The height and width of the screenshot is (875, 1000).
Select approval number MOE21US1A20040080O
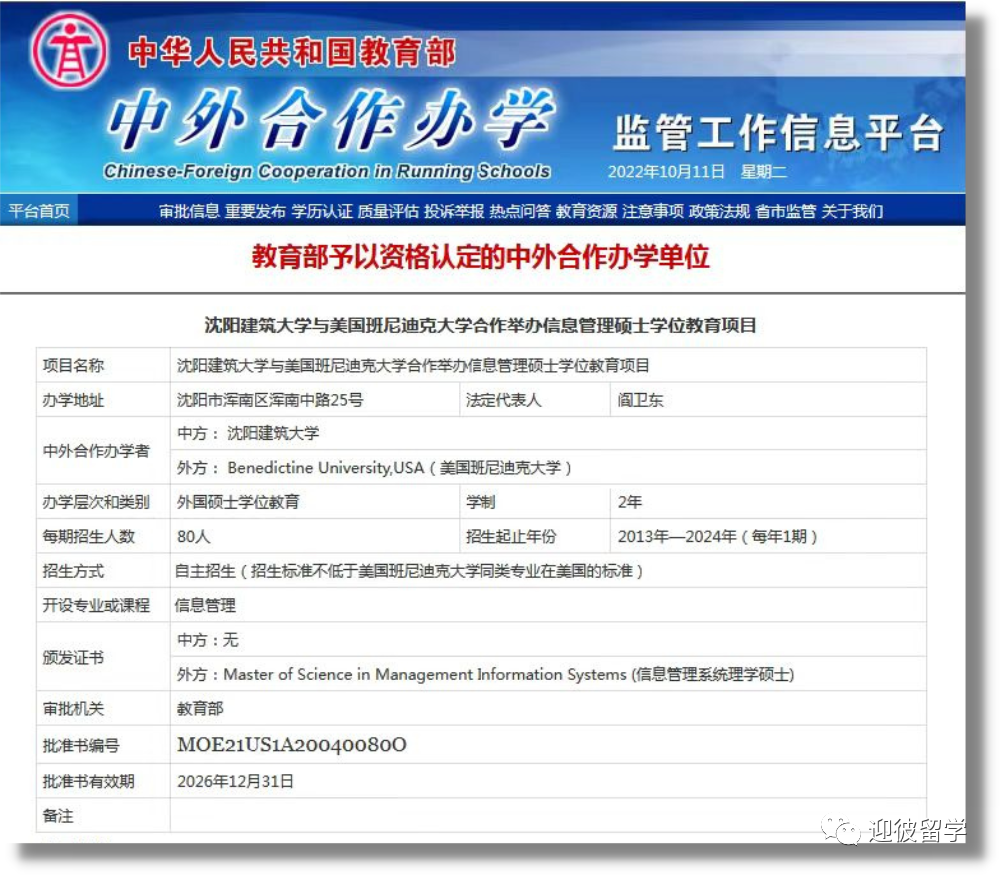tap(291, 744)
